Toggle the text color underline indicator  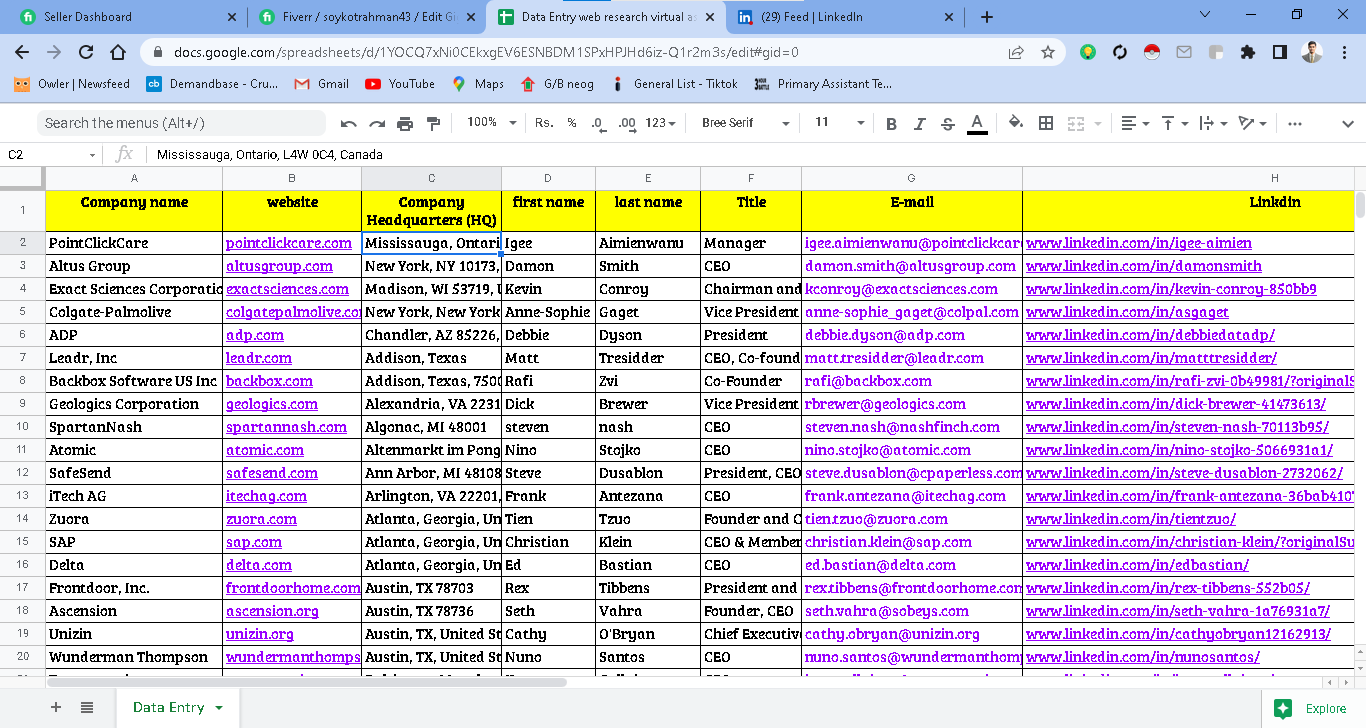click(x=977, y=122)
